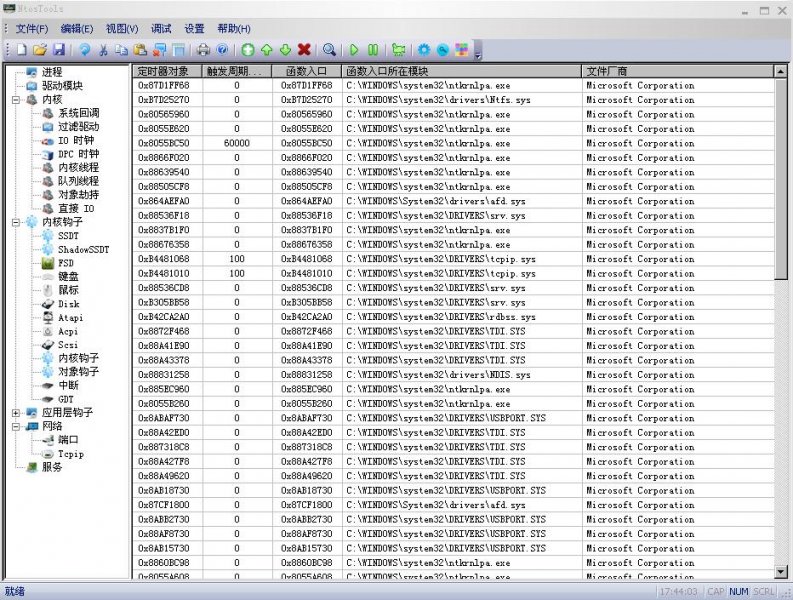The height and width of the screenshot is (600, 793).
Task: Click the green Add plus icon
Action: click(248, 50)
